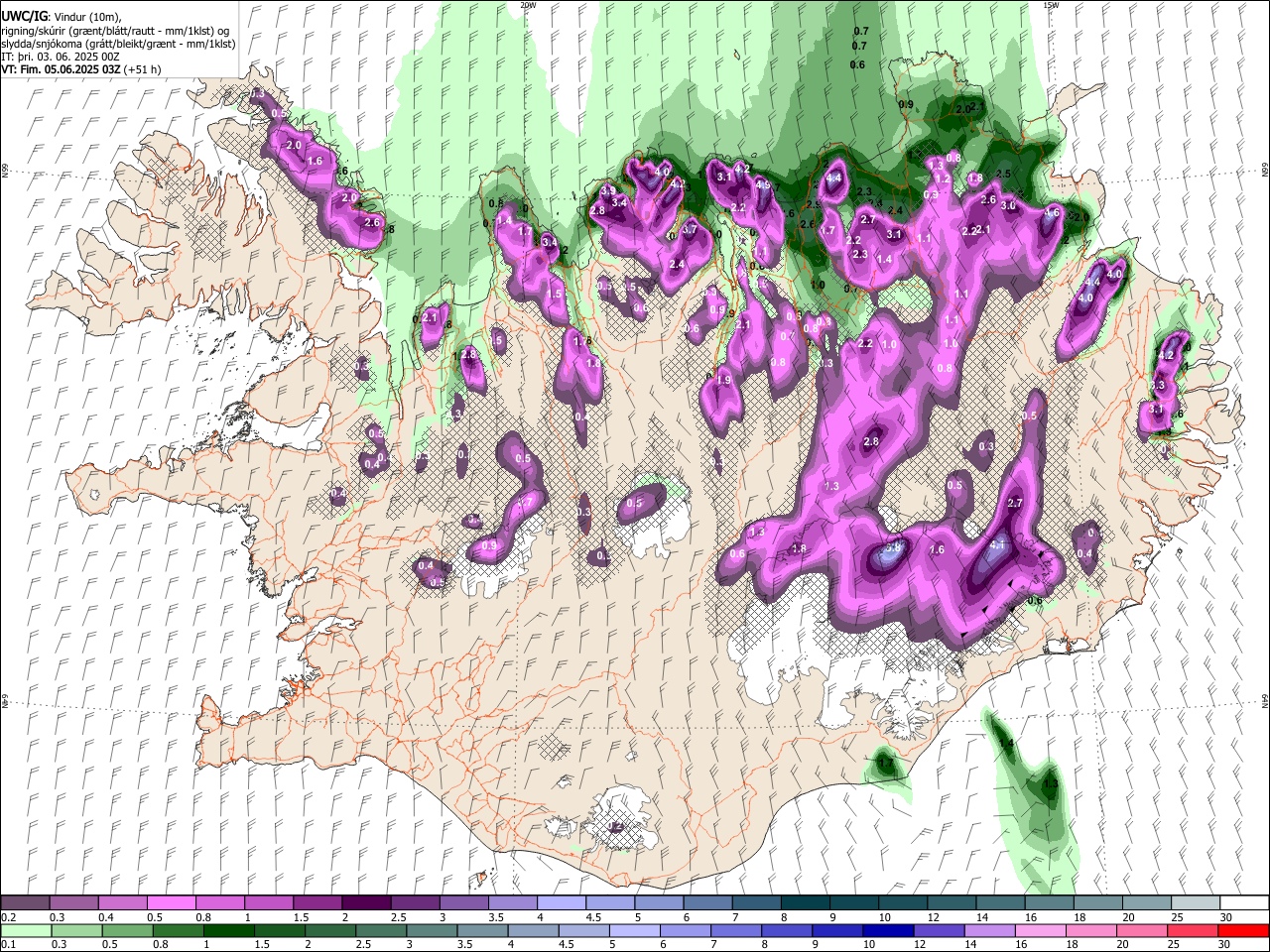Pick the top legend swatch between 12 and 14
1270x952 pixels.
[952, 903]
